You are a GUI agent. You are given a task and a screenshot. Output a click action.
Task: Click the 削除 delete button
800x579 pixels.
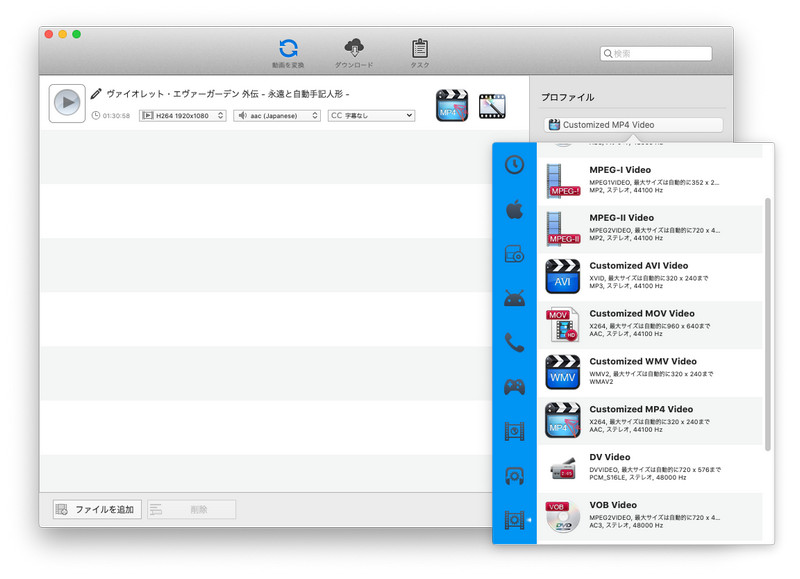click(191, 510)
